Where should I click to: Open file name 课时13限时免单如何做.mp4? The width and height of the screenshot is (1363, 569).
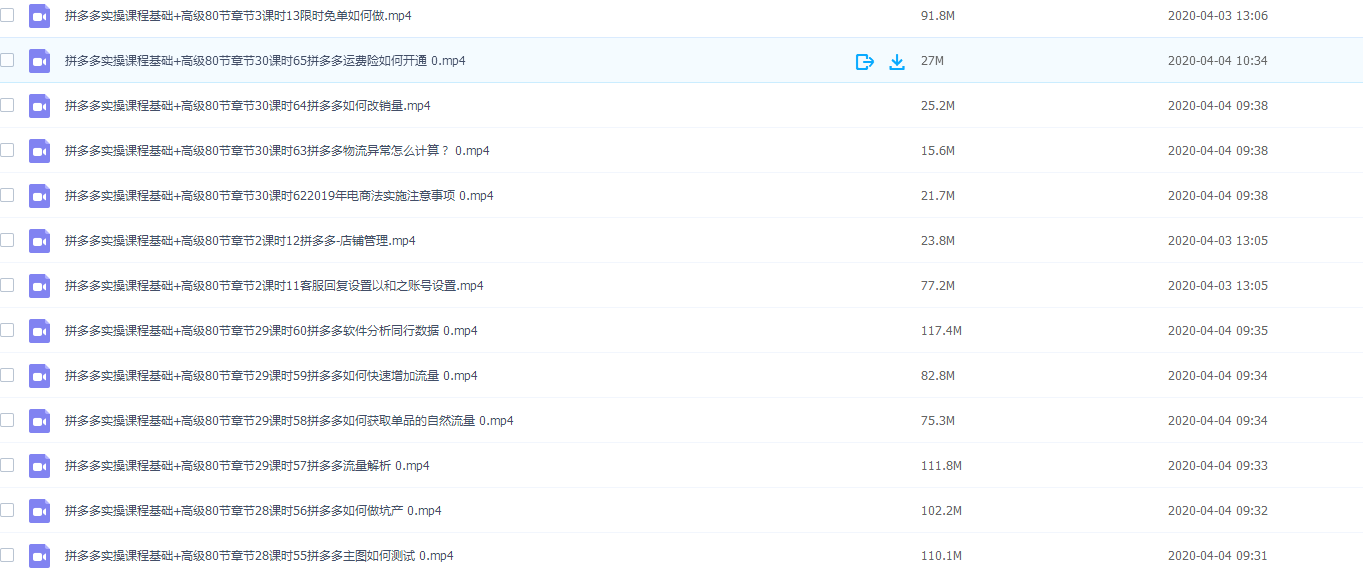click(238, 16)
